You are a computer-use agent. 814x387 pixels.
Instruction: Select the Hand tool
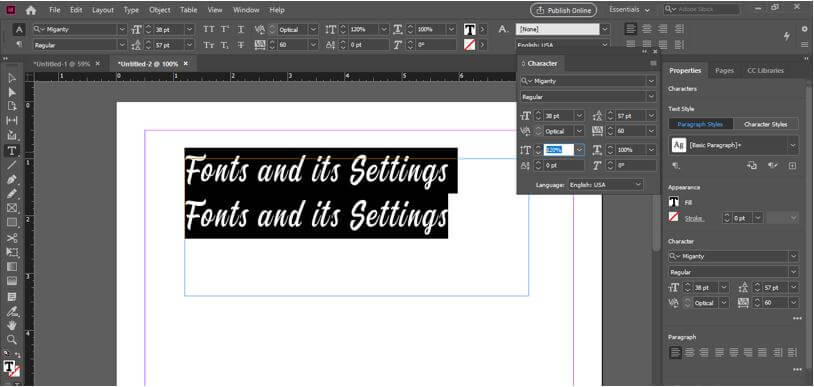[11, 326]
